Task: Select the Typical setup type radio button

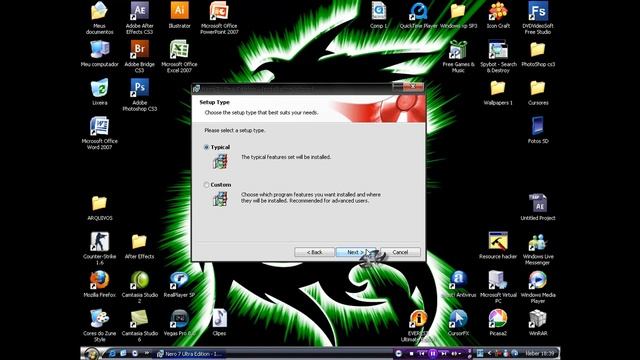Action: 207,147
